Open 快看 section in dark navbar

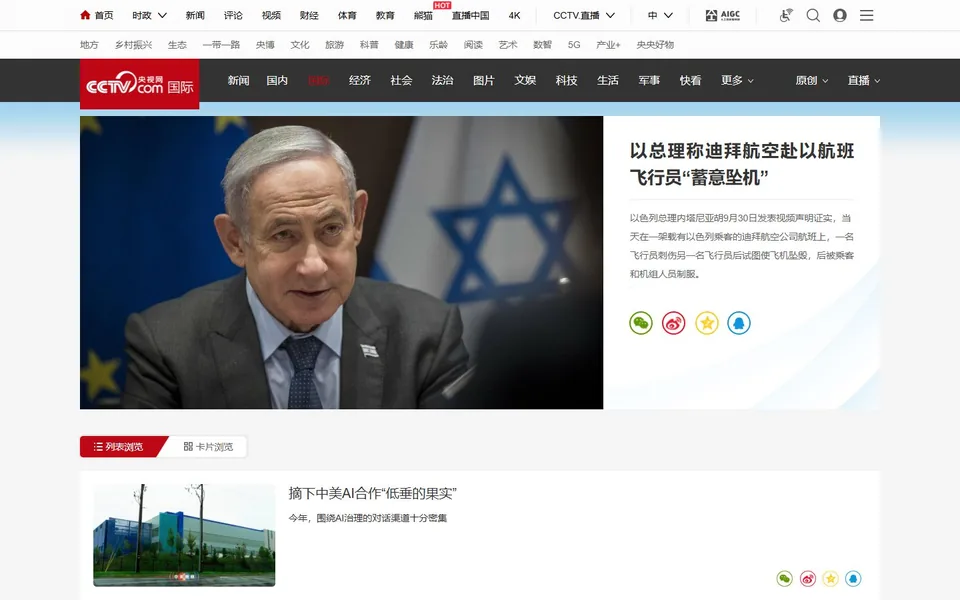coord(690,80)
